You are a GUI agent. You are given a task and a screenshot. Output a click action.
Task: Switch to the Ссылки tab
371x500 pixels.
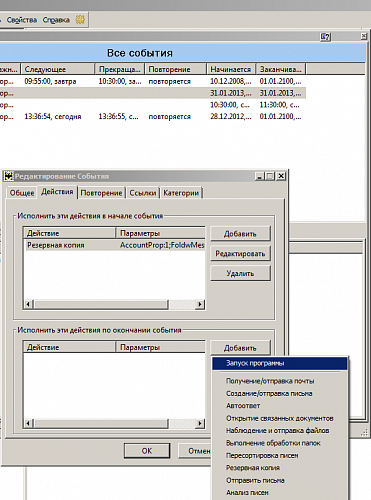143,193
